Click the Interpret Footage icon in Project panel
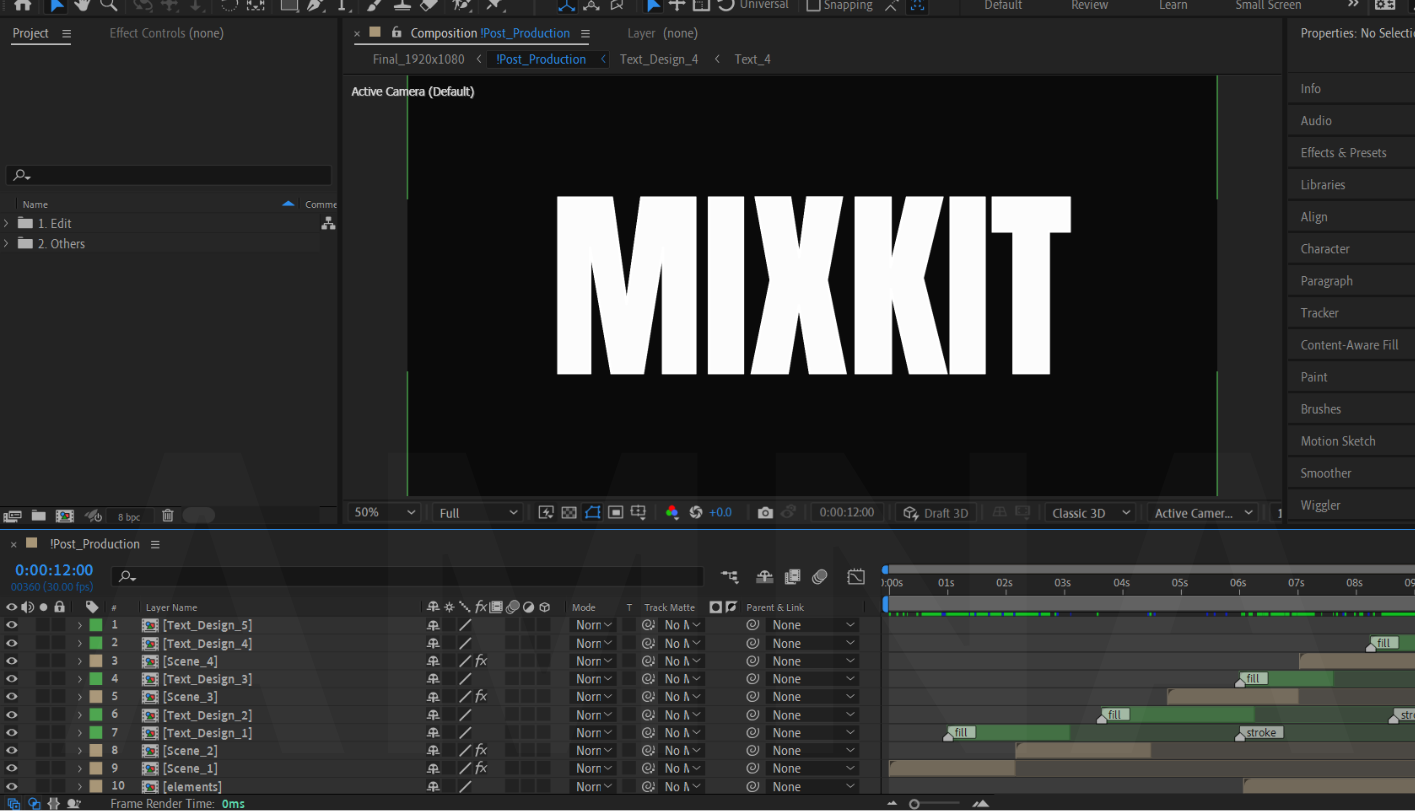 pyautogui.click(x=13, y=516)
